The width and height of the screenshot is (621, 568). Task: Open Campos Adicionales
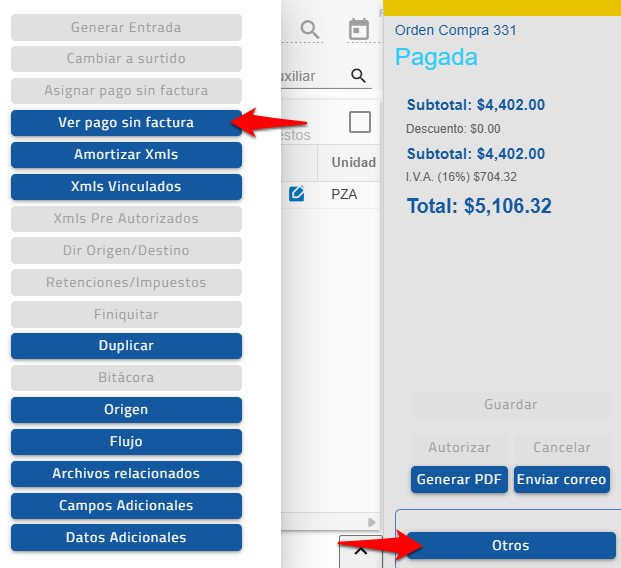126,506
